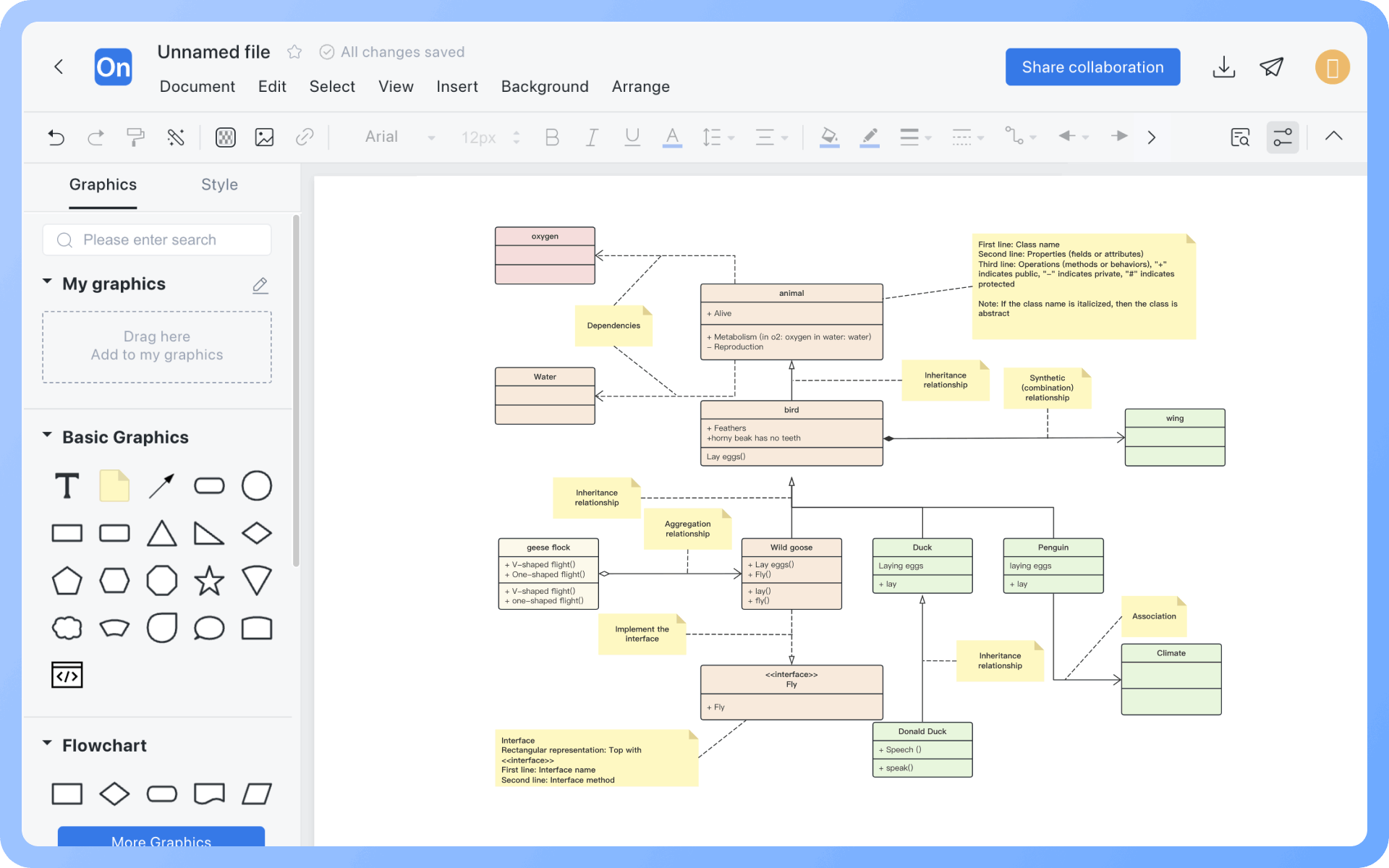
Task: Pick the font color swatch
Action: click(672, 137)
